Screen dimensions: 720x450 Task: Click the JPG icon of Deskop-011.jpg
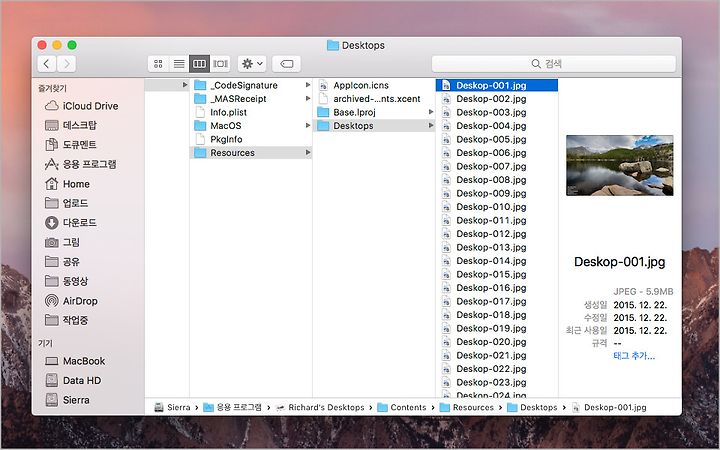tap(446, 220)
